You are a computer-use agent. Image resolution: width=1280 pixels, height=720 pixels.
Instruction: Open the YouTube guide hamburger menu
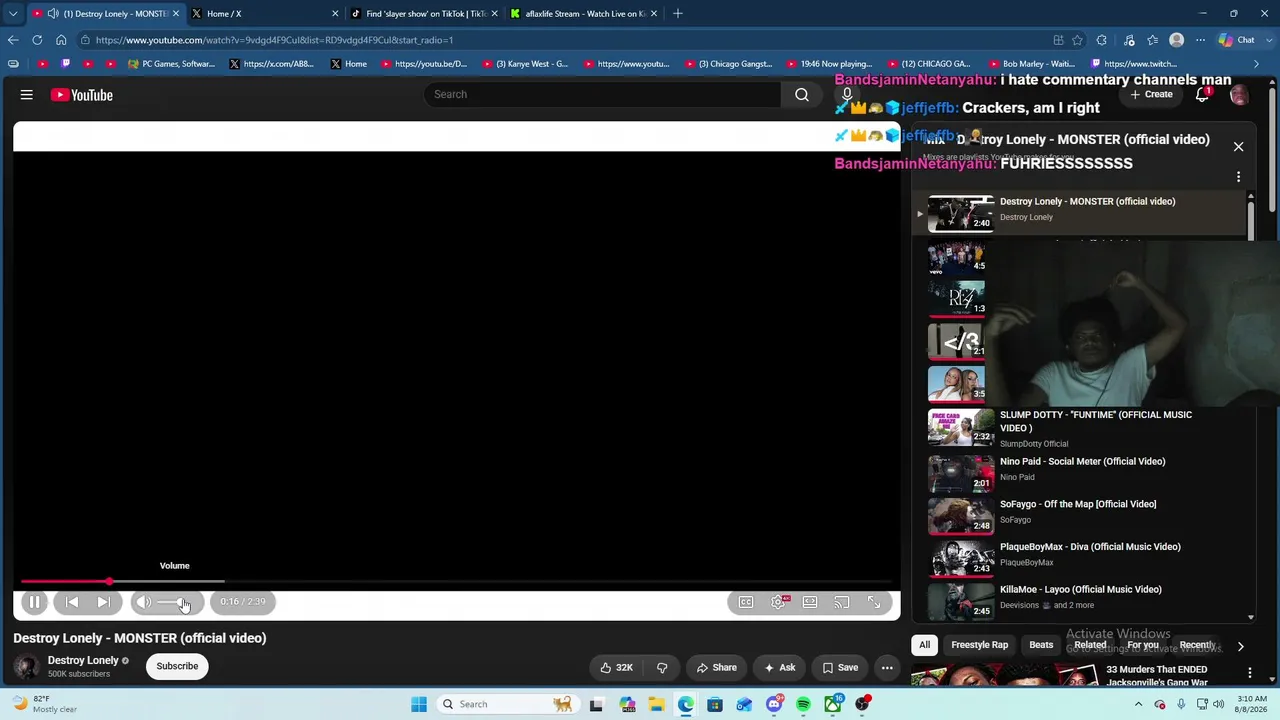coord(27,95)
